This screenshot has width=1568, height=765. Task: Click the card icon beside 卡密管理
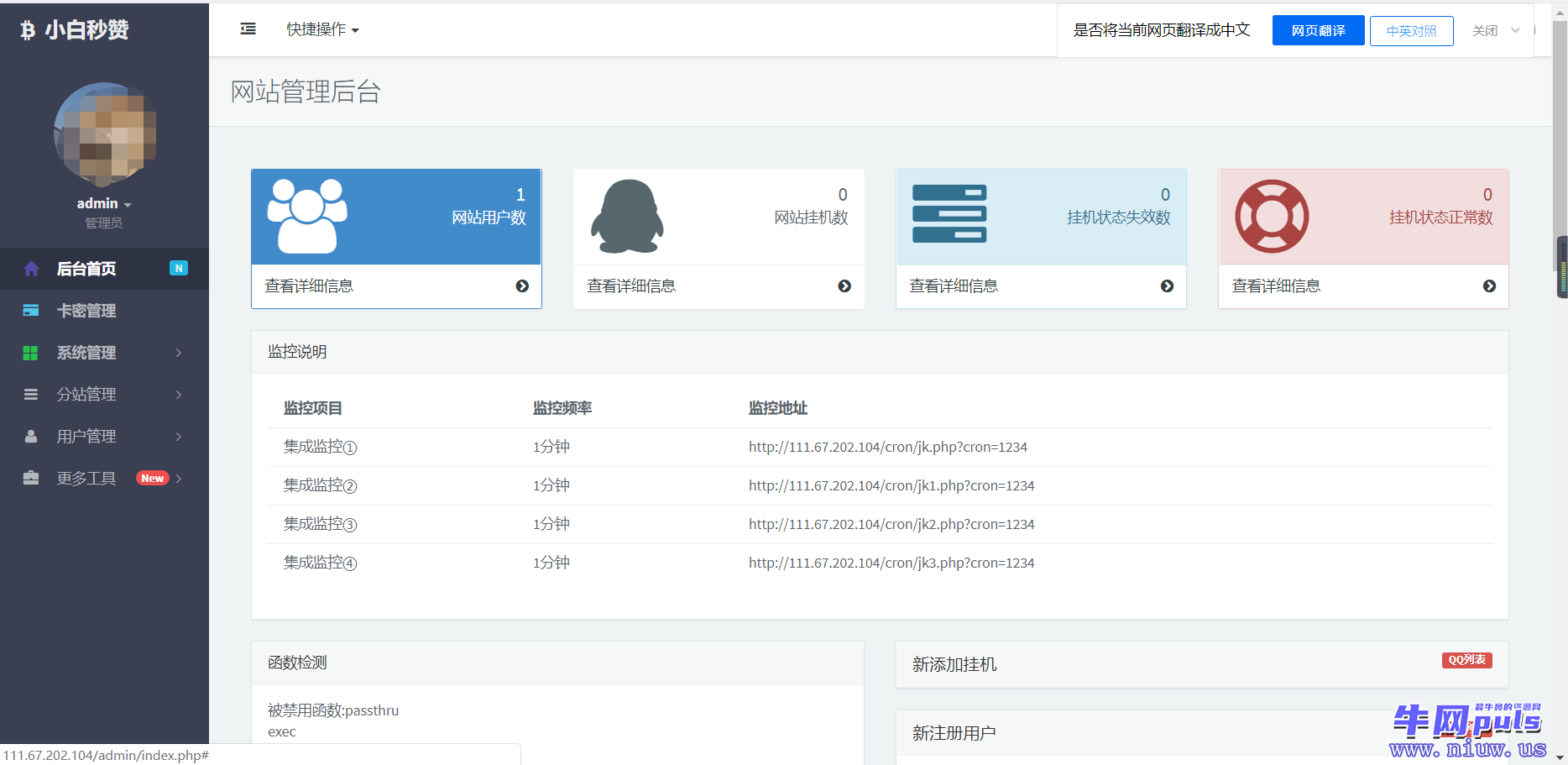click(31, 311)
